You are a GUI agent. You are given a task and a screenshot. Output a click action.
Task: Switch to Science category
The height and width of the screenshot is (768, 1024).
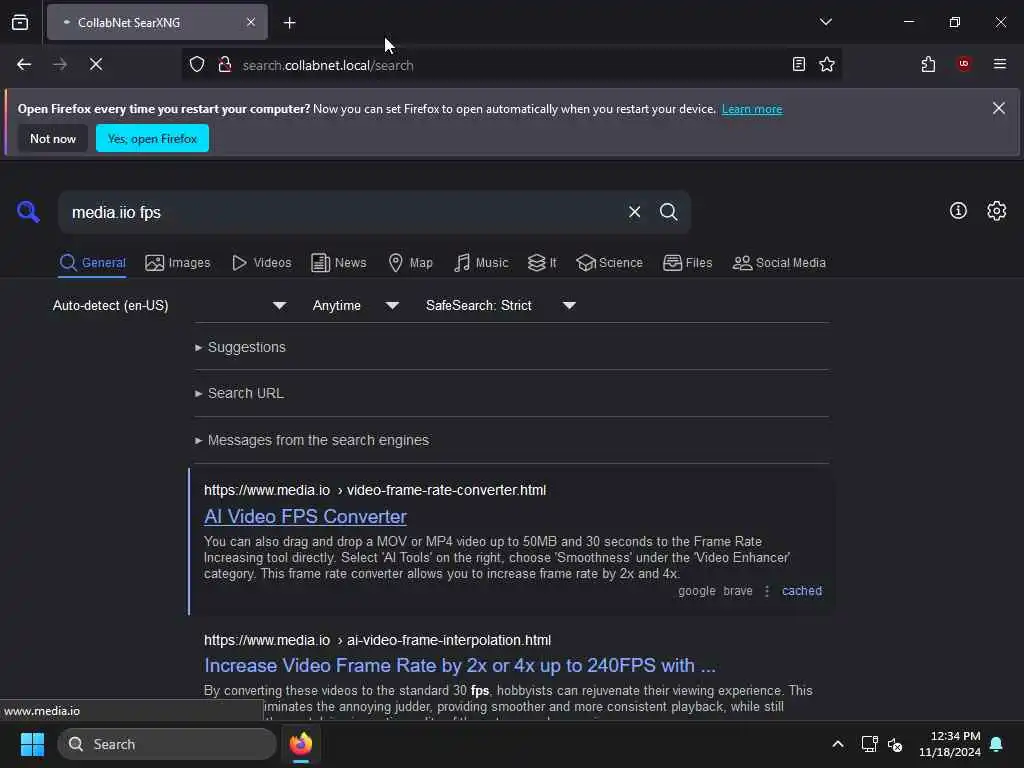[609, 263]
